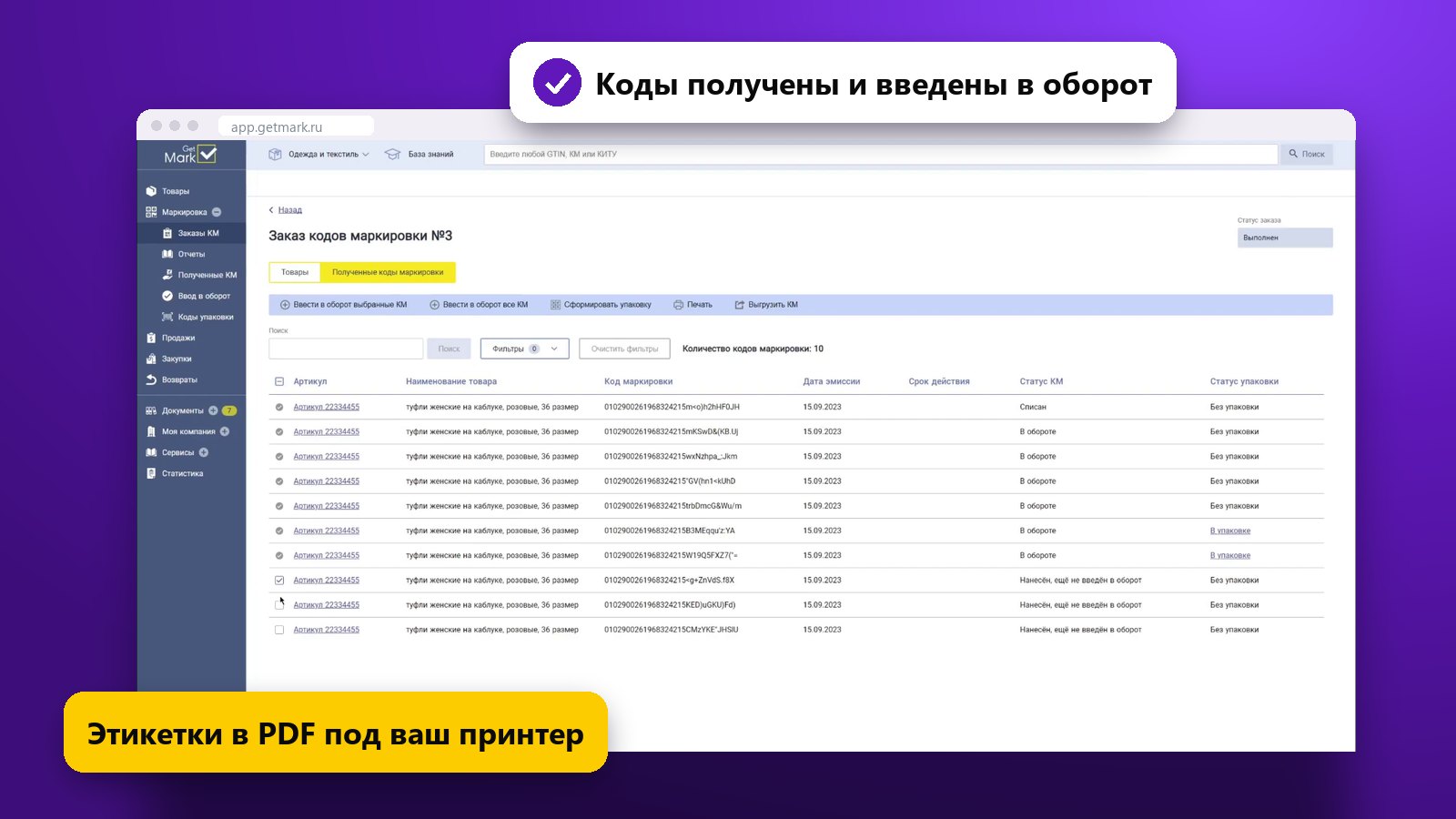This screenshot has height=819, width=1456.
Task: Open the Фильтры dropdown
Action: point(524,349)
